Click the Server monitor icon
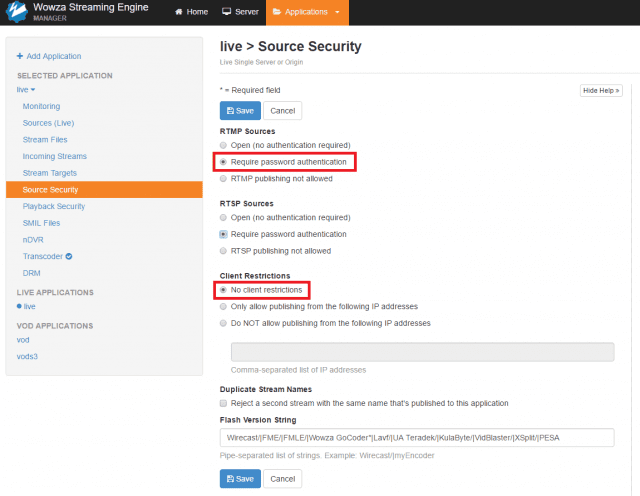 (227, 11)
